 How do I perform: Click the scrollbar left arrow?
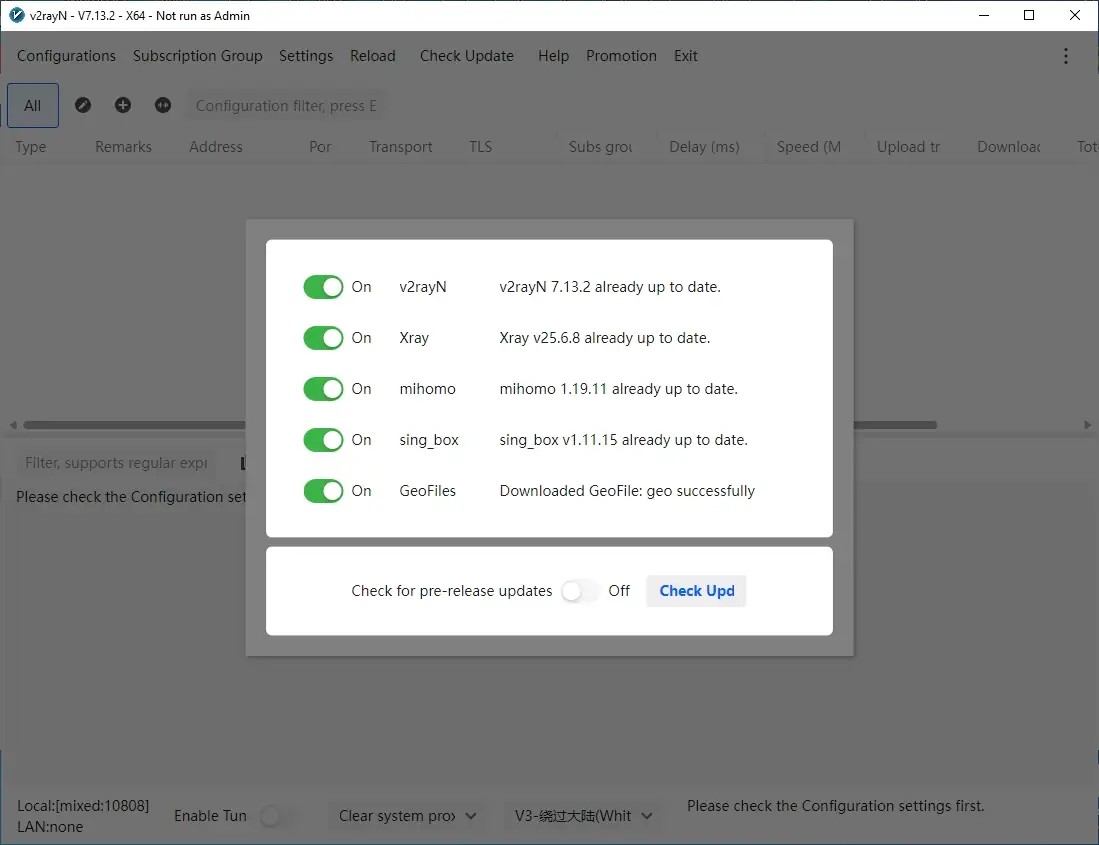pyautogui.click(x=13, y=425)
